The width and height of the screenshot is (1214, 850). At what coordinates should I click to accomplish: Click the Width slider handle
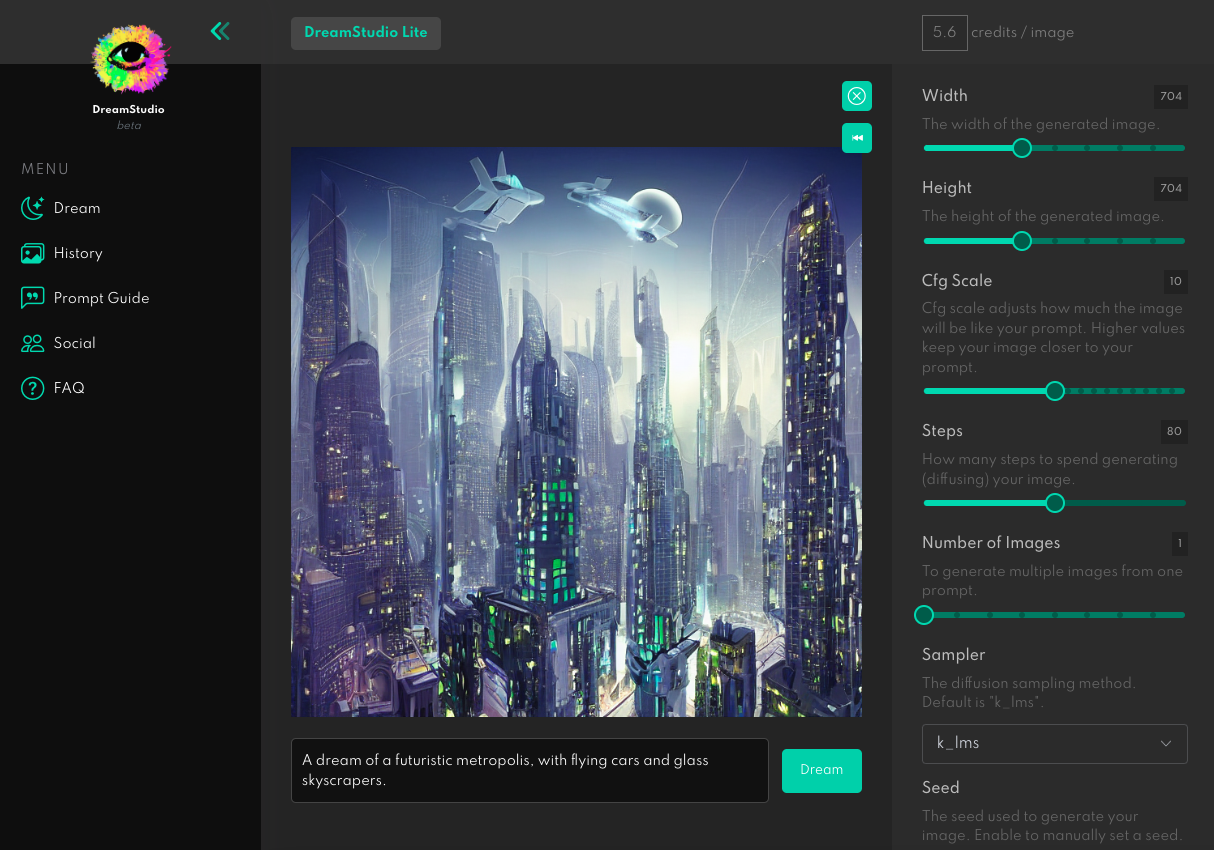tap(1021, 148)
